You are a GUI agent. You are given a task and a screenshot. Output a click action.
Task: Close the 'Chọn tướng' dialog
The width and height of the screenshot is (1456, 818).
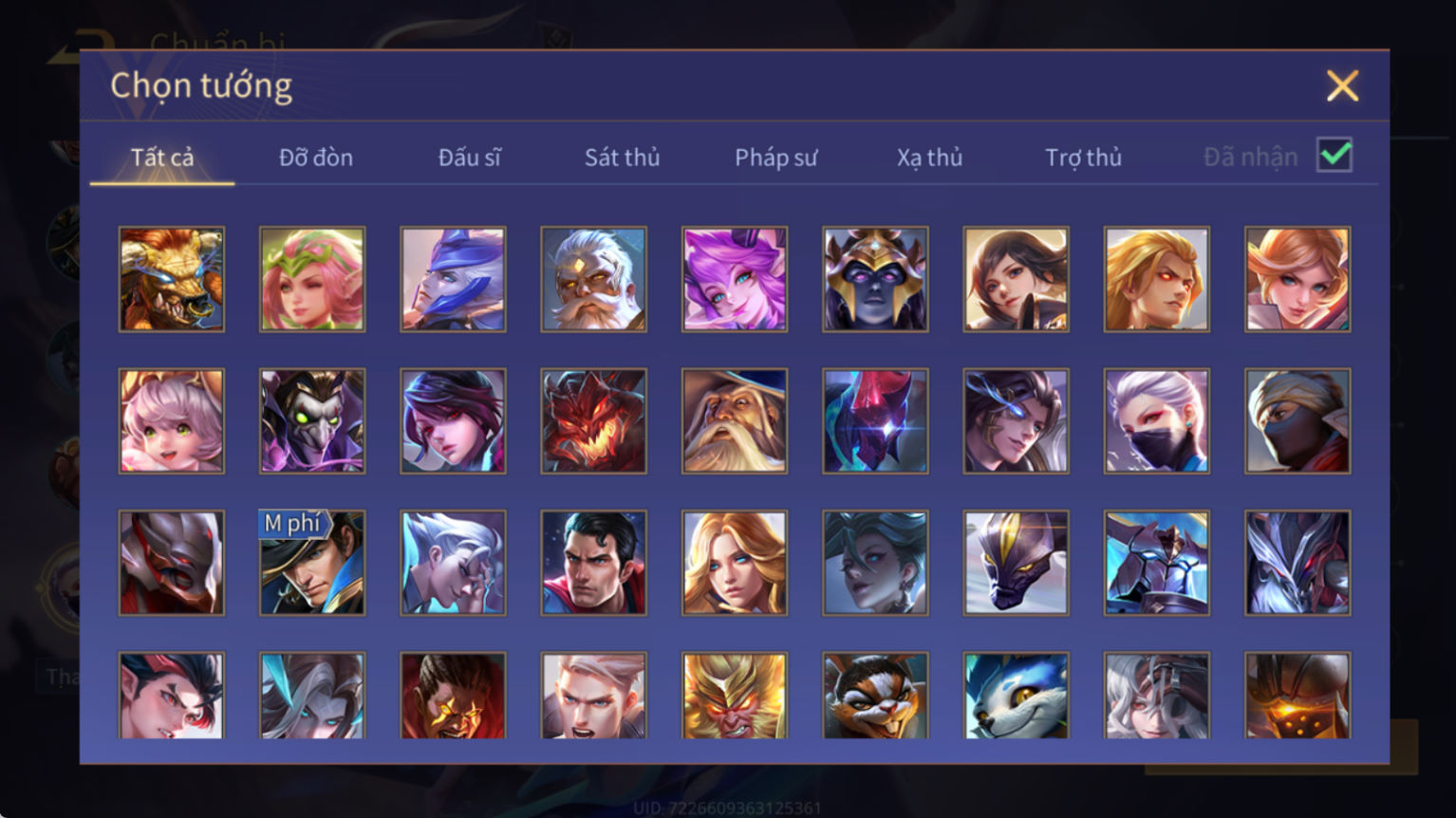[x=1342, y=85]
